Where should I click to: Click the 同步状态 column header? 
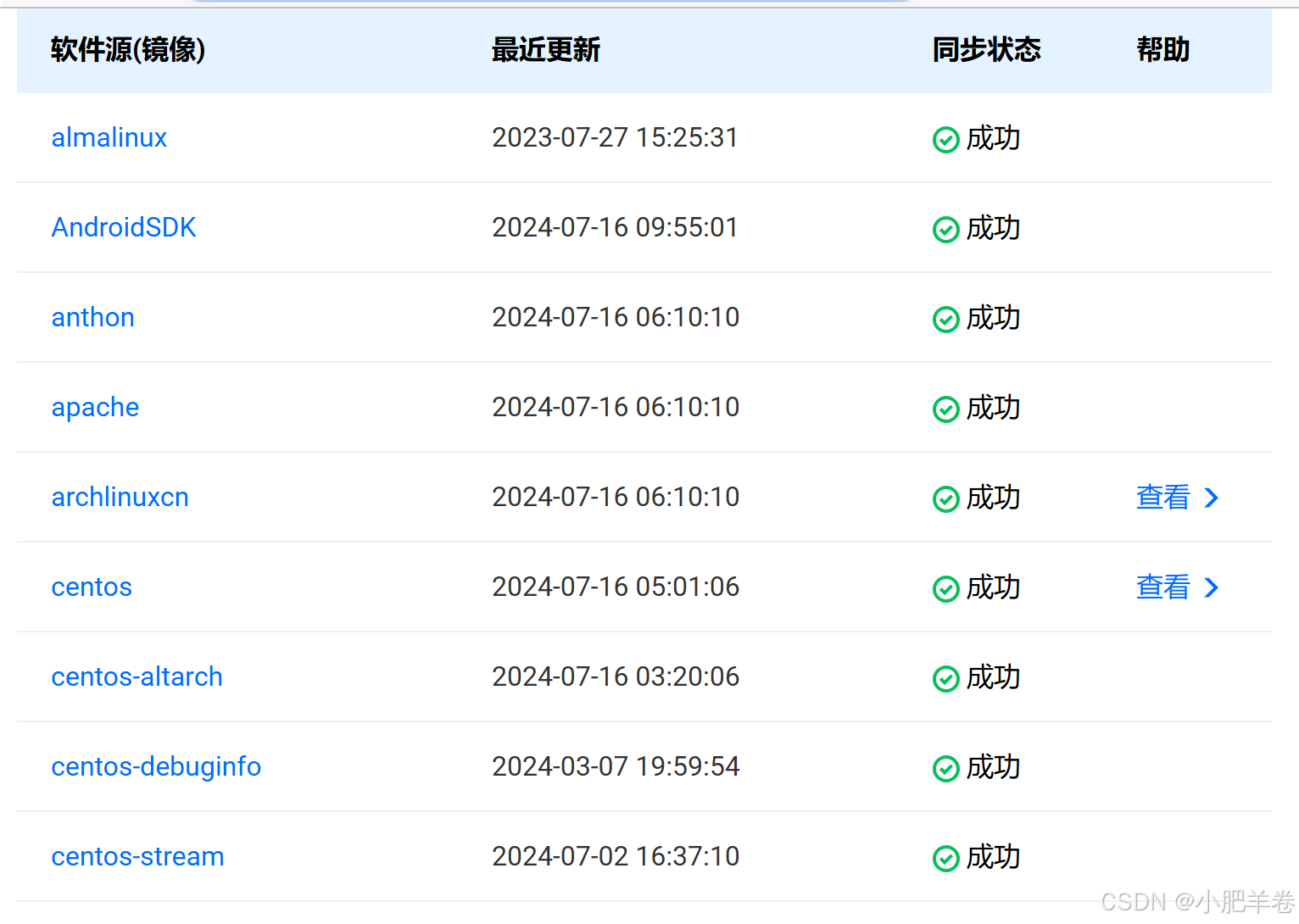pyautogui.click(x=986, y=50)
